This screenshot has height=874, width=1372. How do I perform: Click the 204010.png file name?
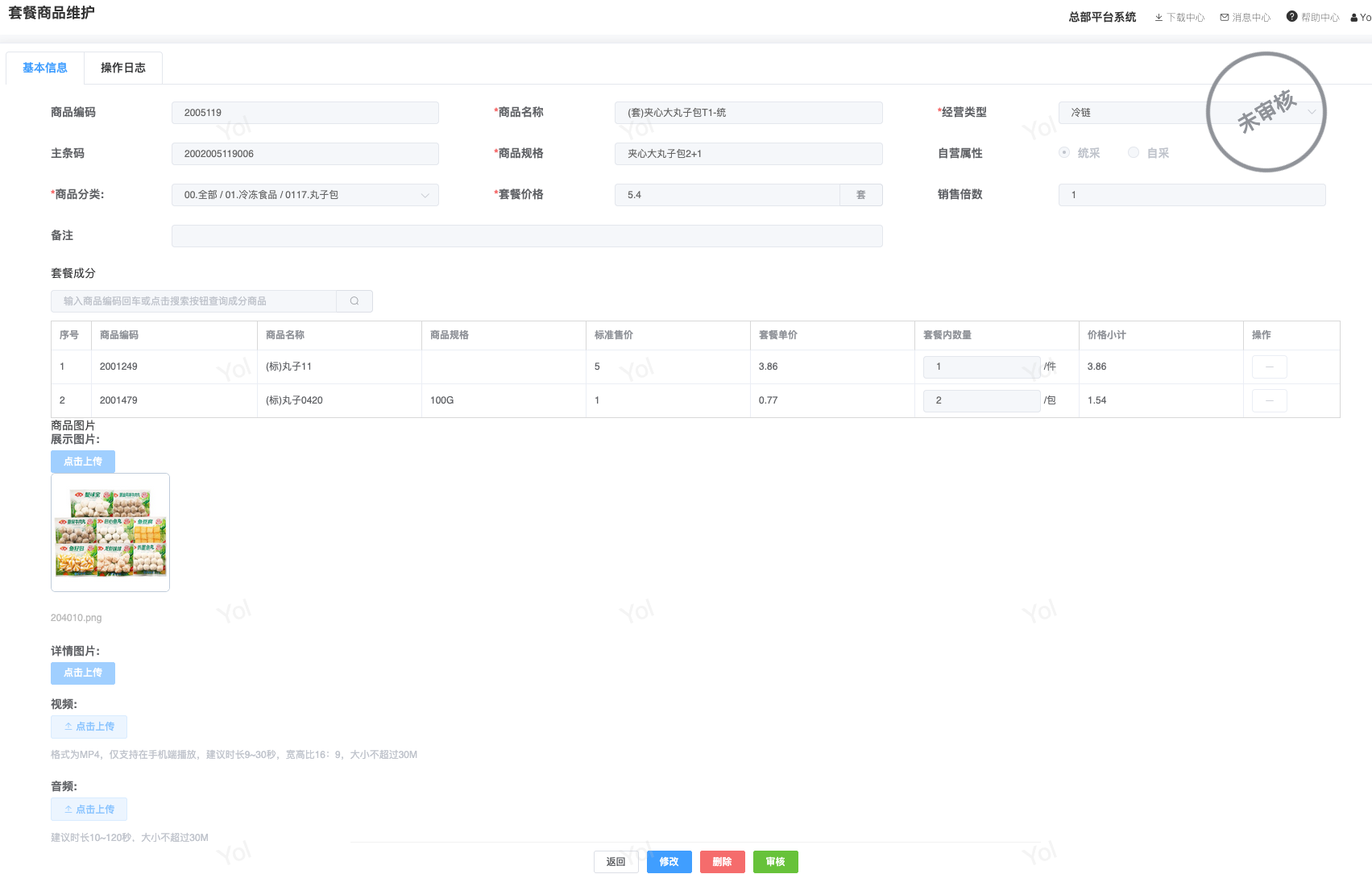[77, 618]
